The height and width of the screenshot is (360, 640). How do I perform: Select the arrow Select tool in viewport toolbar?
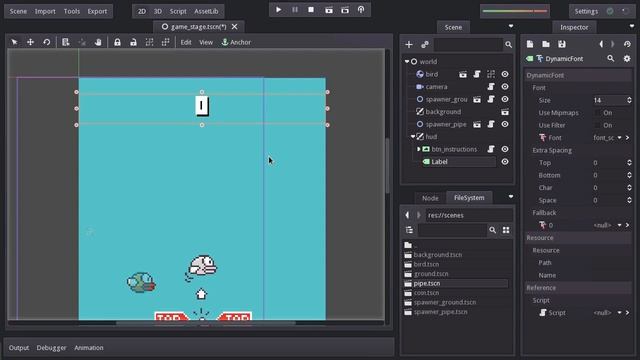tap(14, 42)
